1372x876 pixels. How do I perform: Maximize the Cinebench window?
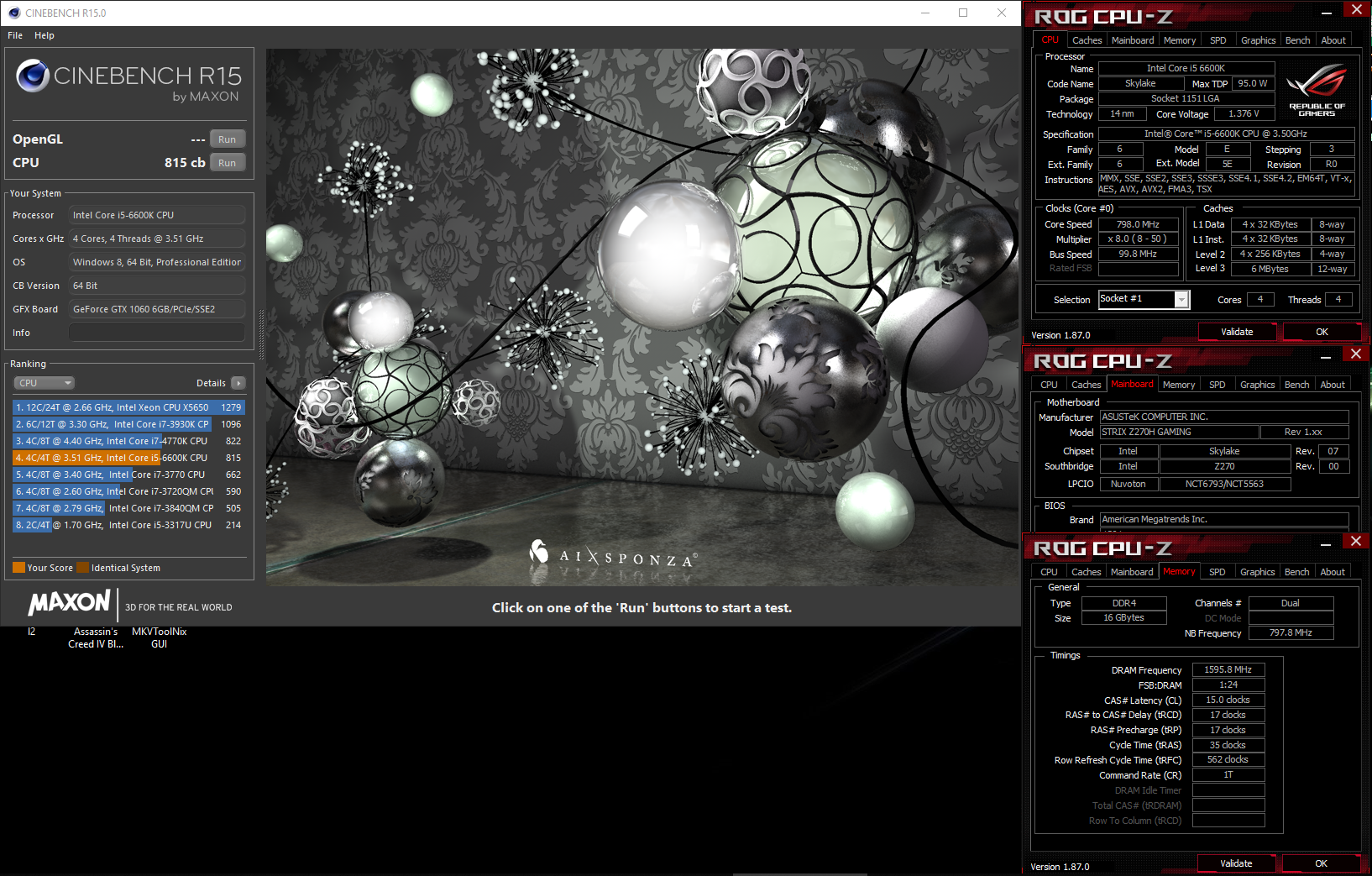(963, 13)
